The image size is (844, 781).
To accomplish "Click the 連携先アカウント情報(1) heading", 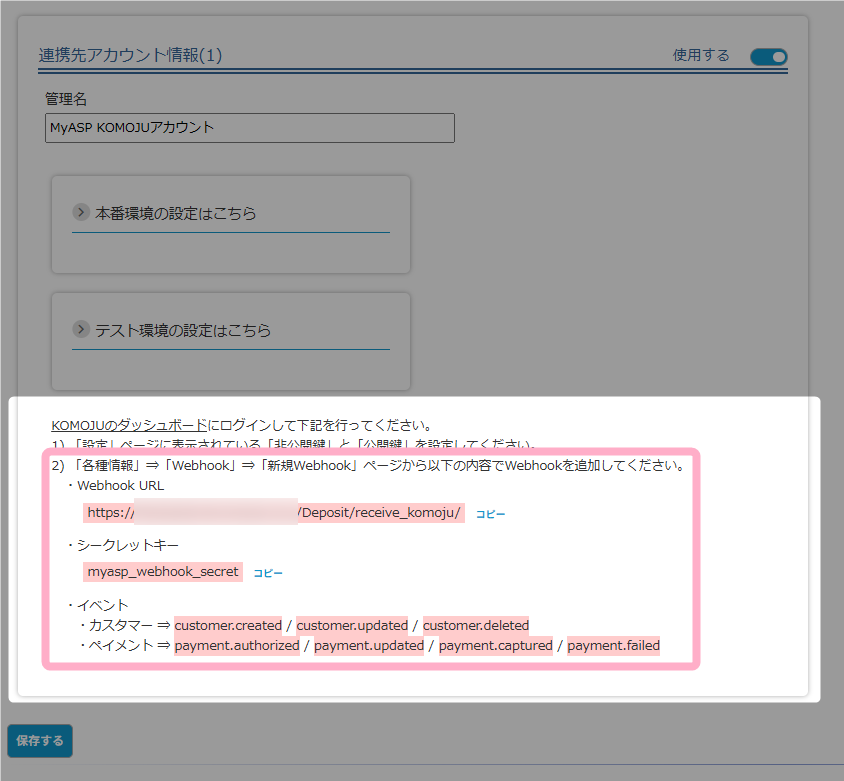I will [130, 55].
